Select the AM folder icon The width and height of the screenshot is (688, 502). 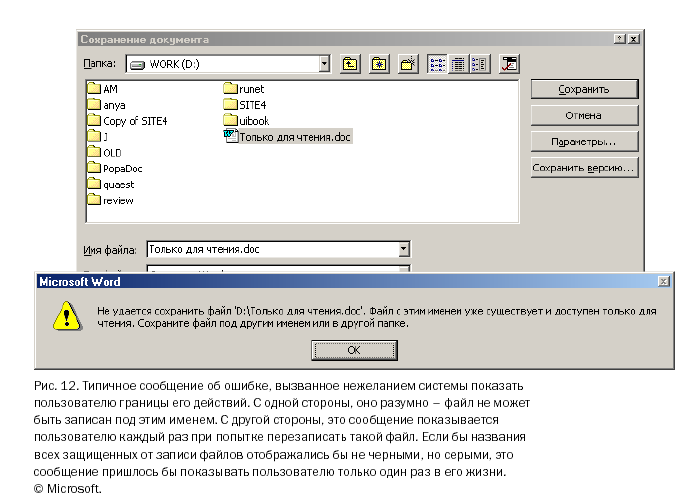click(x=94, y=88)
